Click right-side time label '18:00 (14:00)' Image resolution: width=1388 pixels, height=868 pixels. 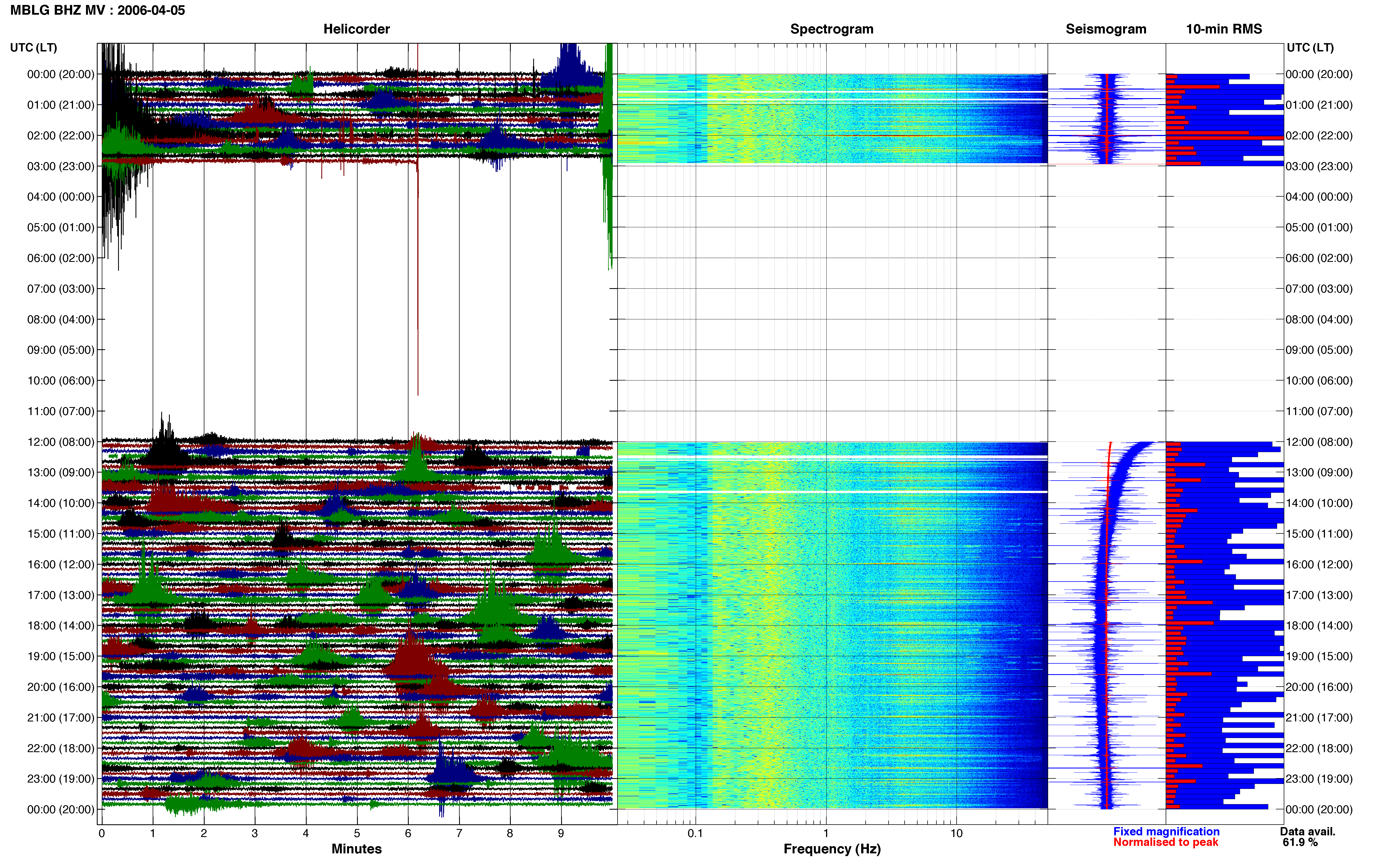(x=1319, y=626)
